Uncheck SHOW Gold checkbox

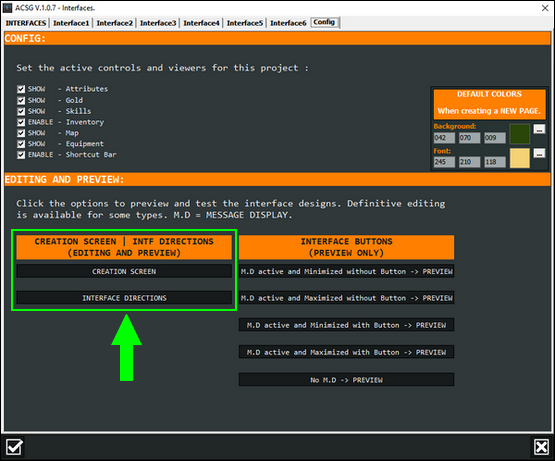point(21,100)
